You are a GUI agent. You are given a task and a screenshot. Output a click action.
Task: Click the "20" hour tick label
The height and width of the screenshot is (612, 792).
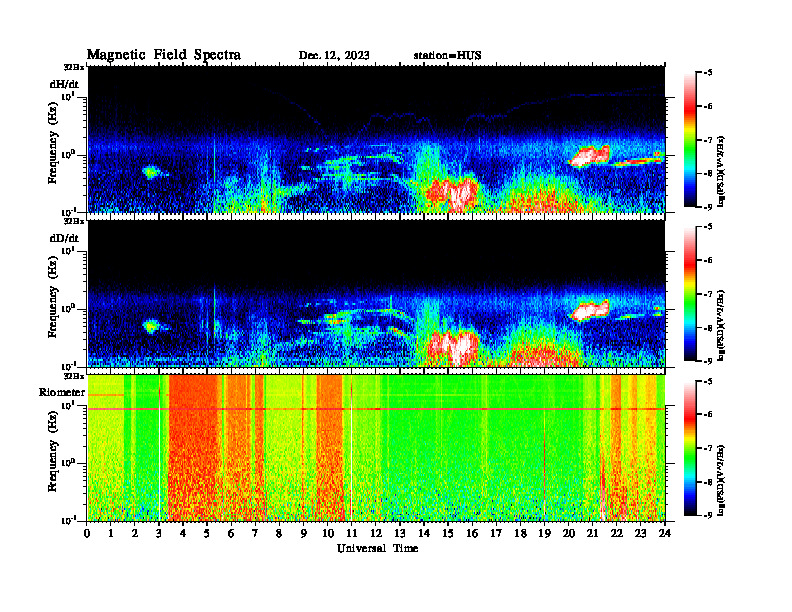tap(568, 533)
